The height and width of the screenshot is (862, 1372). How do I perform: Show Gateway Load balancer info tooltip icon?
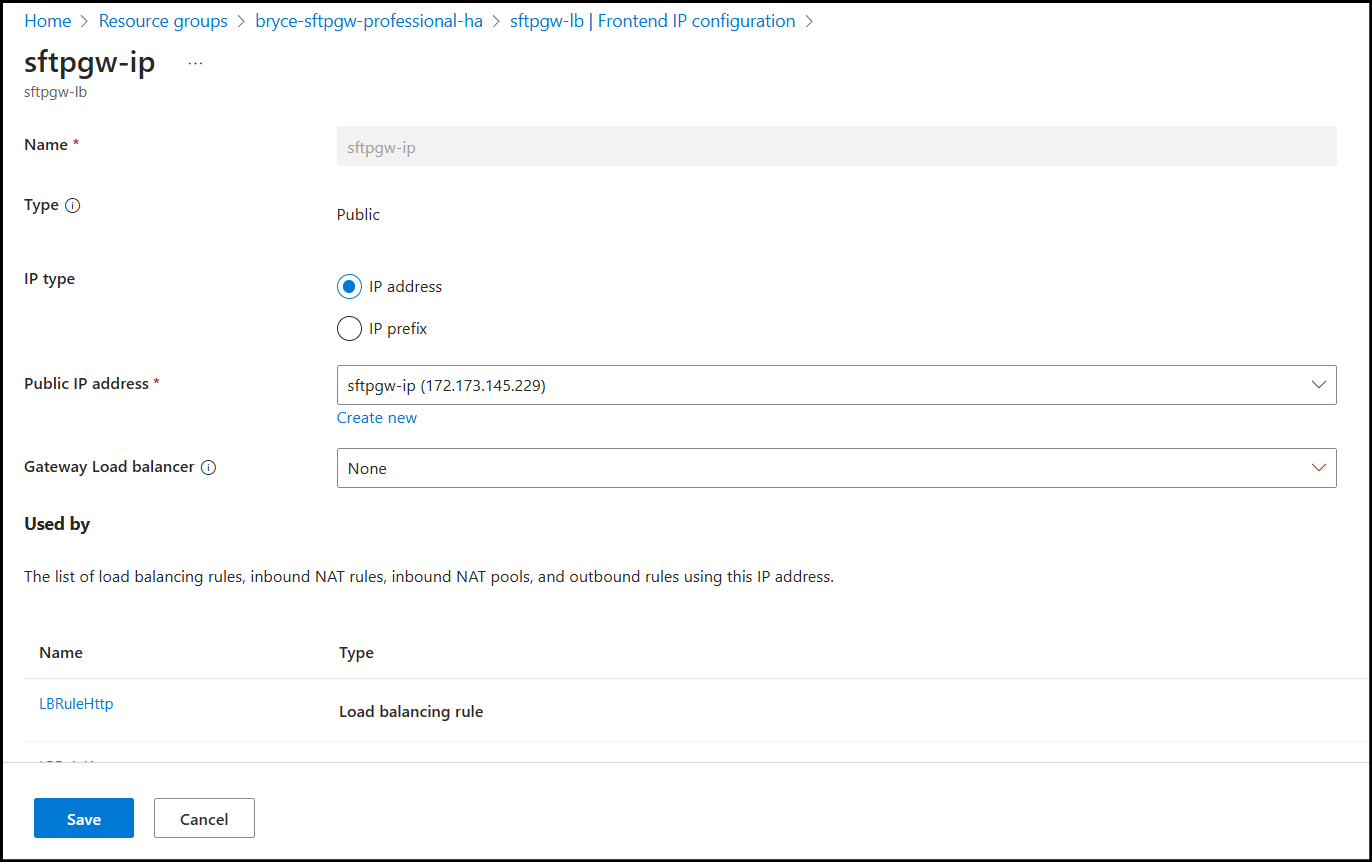click(x=208, y=467)
